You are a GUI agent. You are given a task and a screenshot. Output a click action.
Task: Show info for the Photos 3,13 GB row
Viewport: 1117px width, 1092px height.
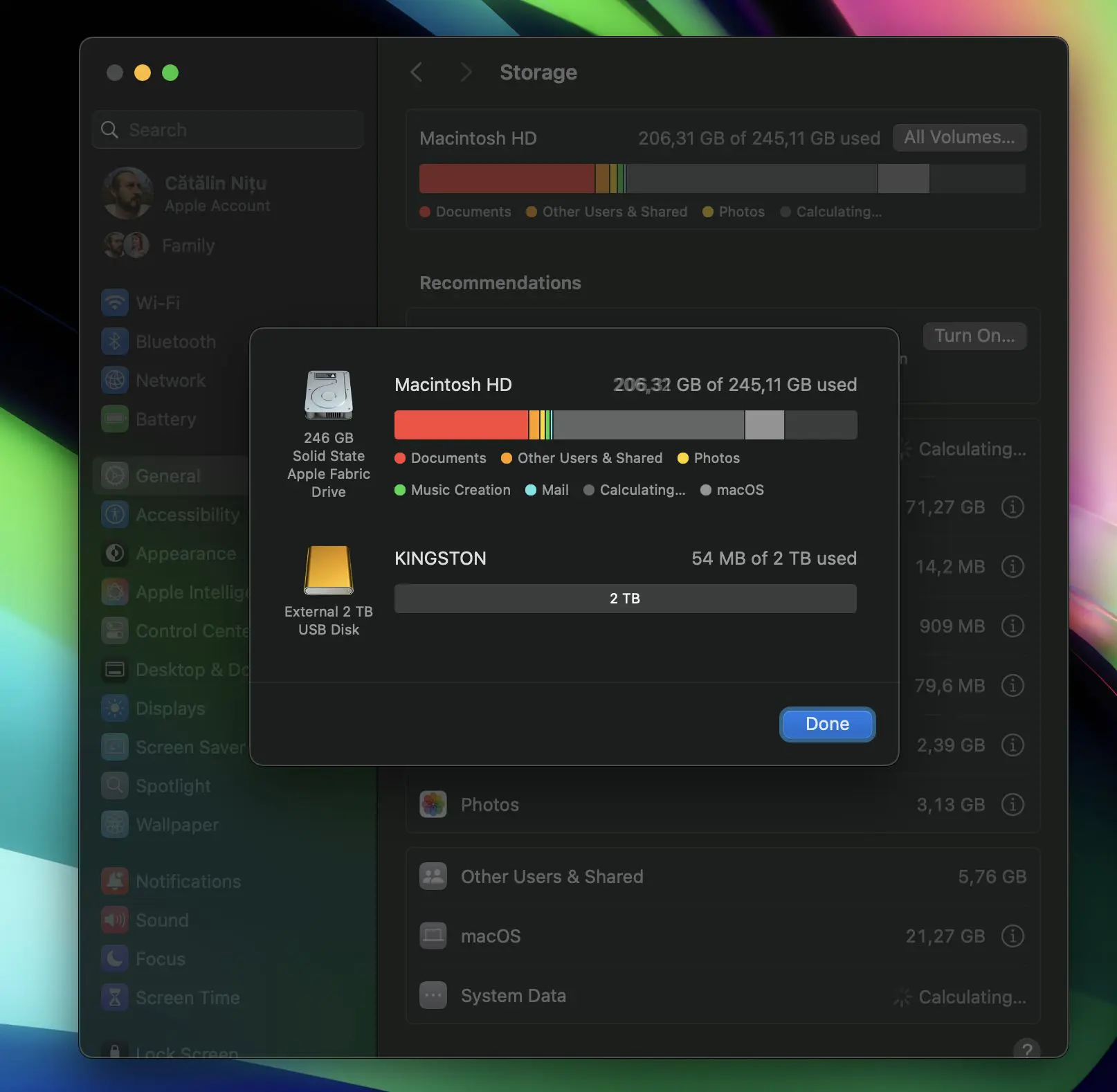(x=1012, y=805)
